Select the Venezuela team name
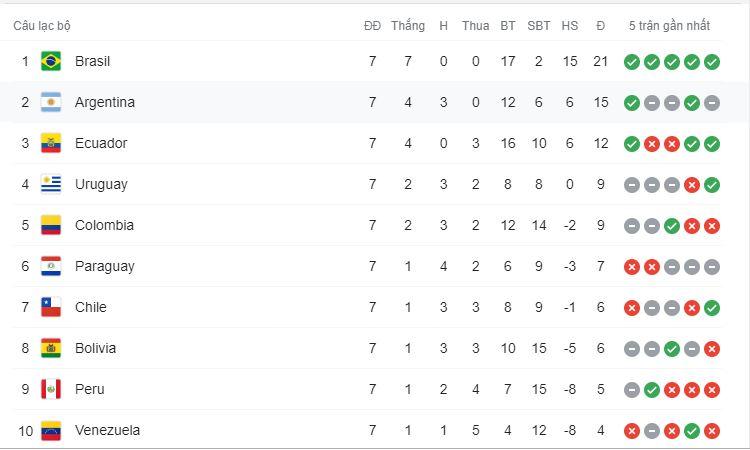The height and width of the screenshot is (450, 750). 107,430
